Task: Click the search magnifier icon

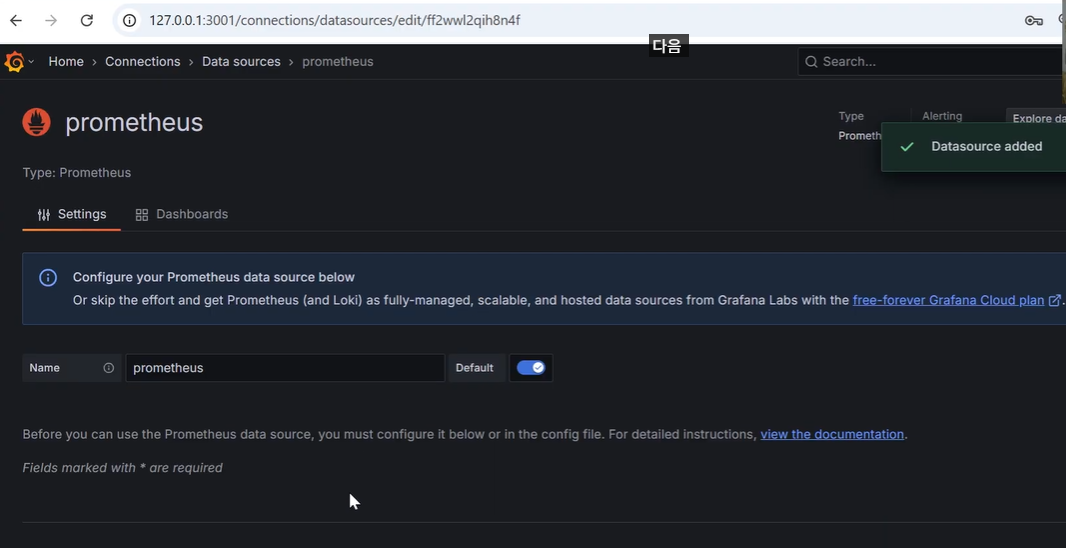Action: coord(811,62)
